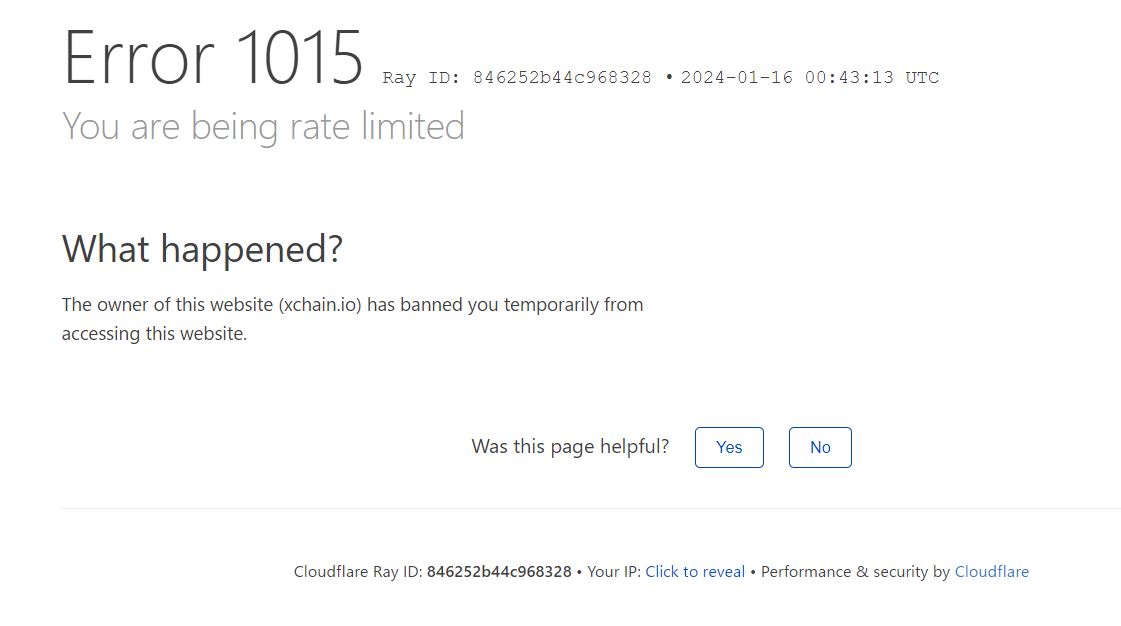Image resolution: width=1121 pixels, height=626 pixels.
Task: Click the What happened? heading
Action: pyautogui.click(x=202, y=249)
